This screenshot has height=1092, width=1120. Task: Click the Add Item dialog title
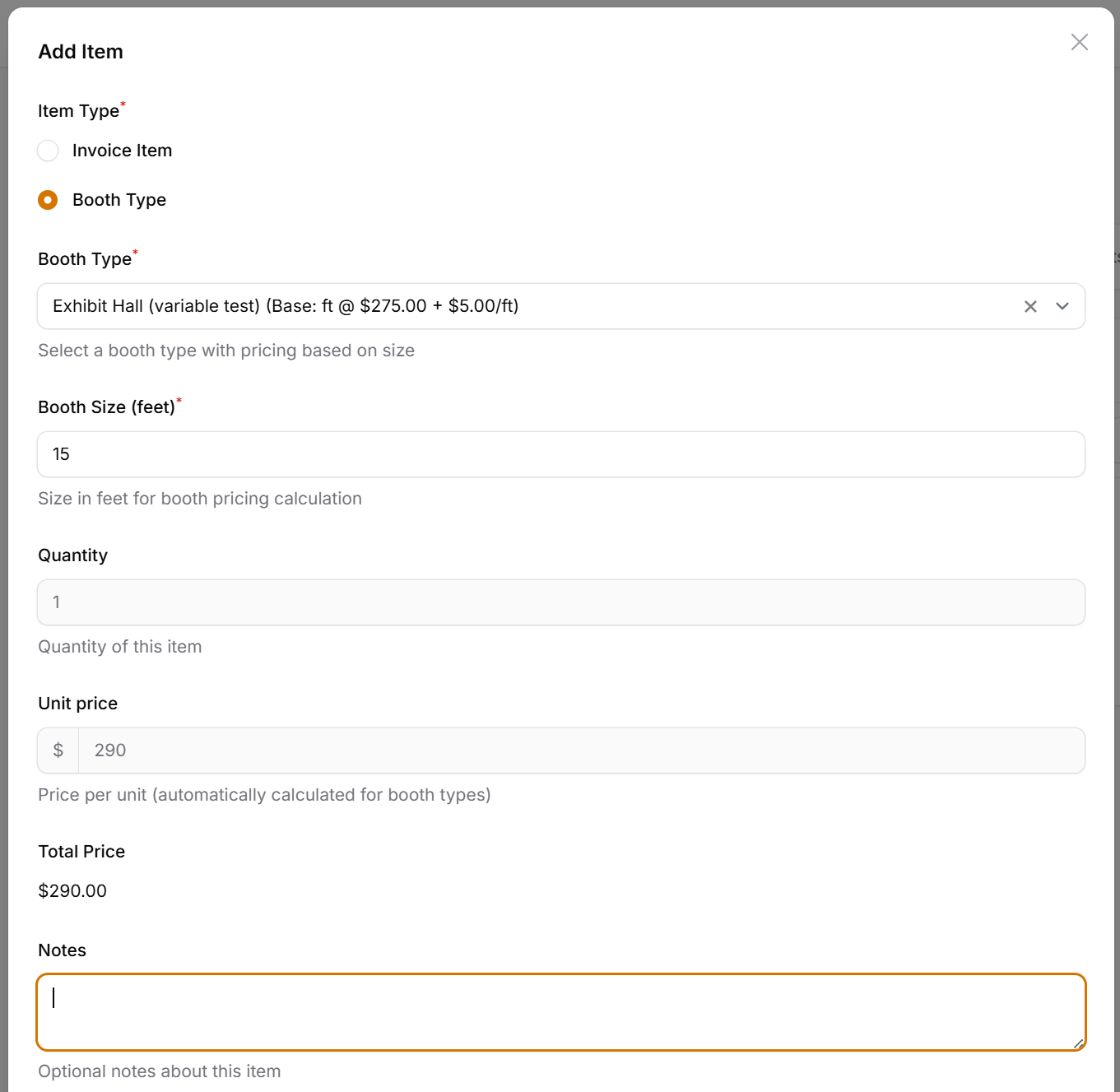pos(81,52)
